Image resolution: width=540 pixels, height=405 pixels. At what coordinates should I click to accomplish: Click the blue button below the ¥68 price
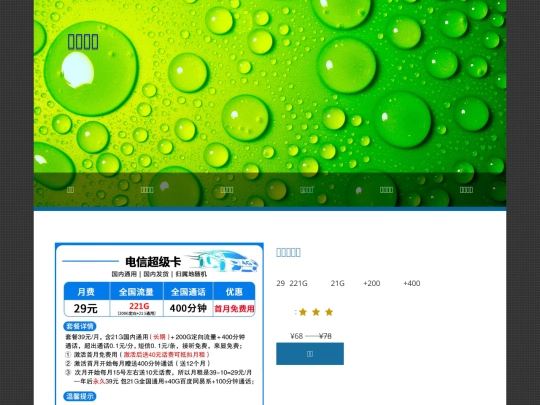click(x=310, y=354)
